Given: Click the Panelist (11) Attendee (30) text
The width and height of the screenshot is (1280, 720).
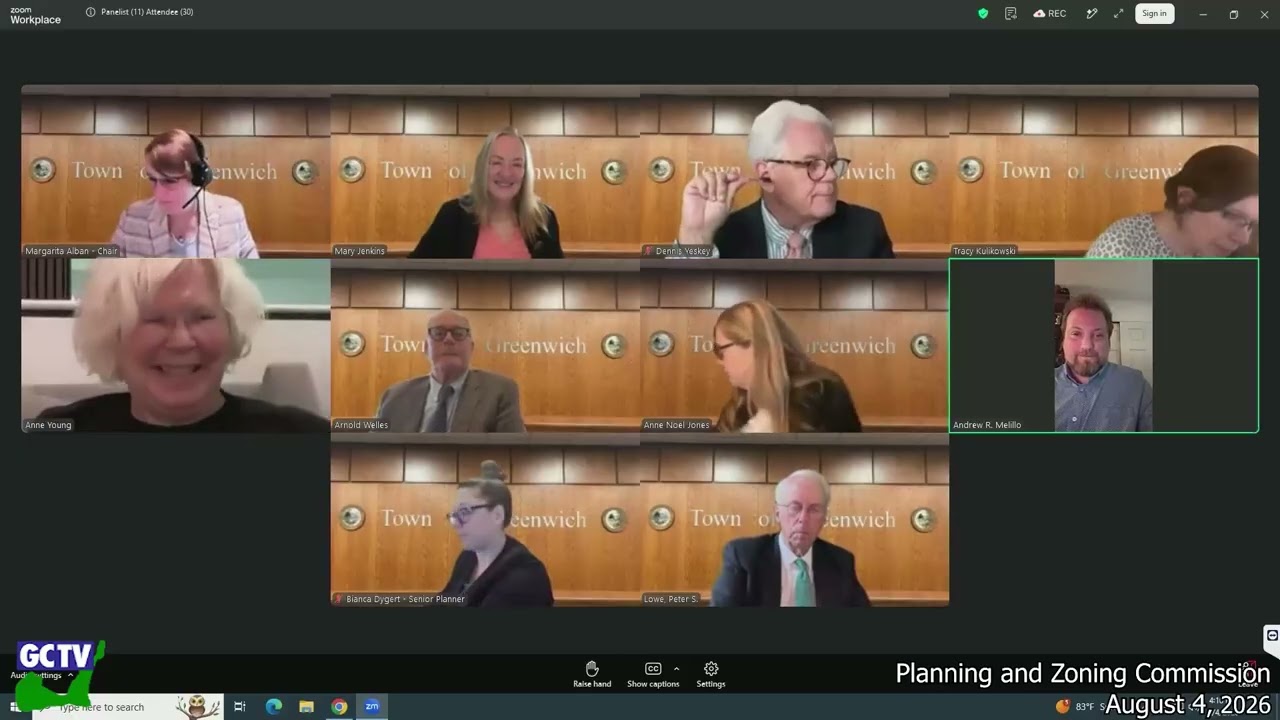Looking at the screenshot, I should 147,12.
